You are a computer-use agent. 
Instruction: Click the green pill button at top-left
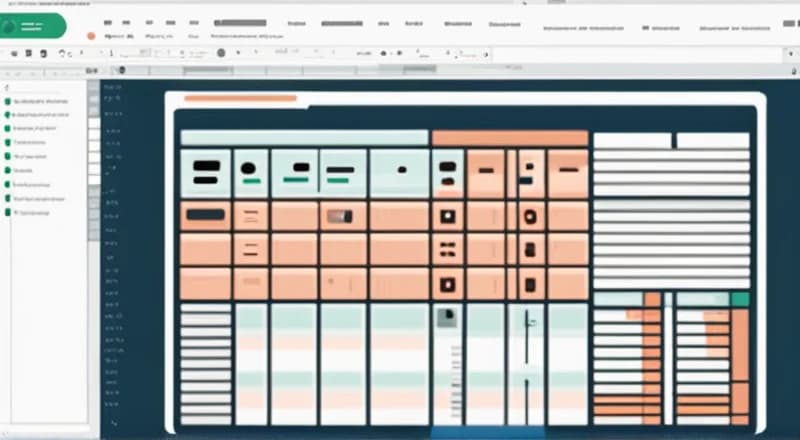point(32,27)
